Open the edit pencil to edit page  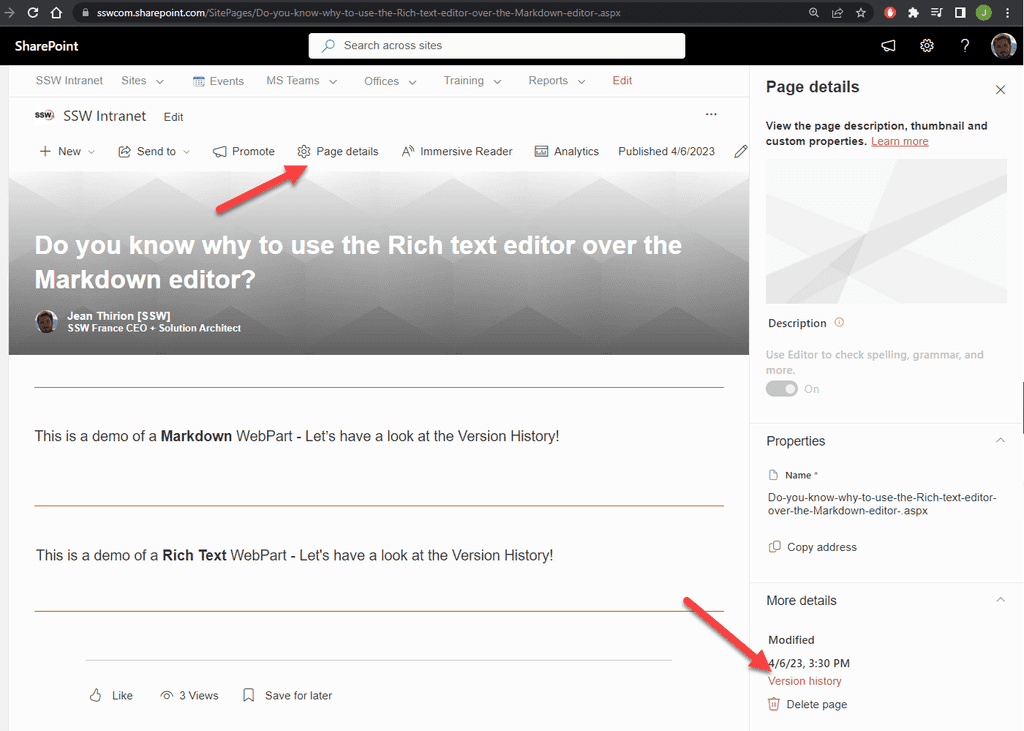click(740, 151)
